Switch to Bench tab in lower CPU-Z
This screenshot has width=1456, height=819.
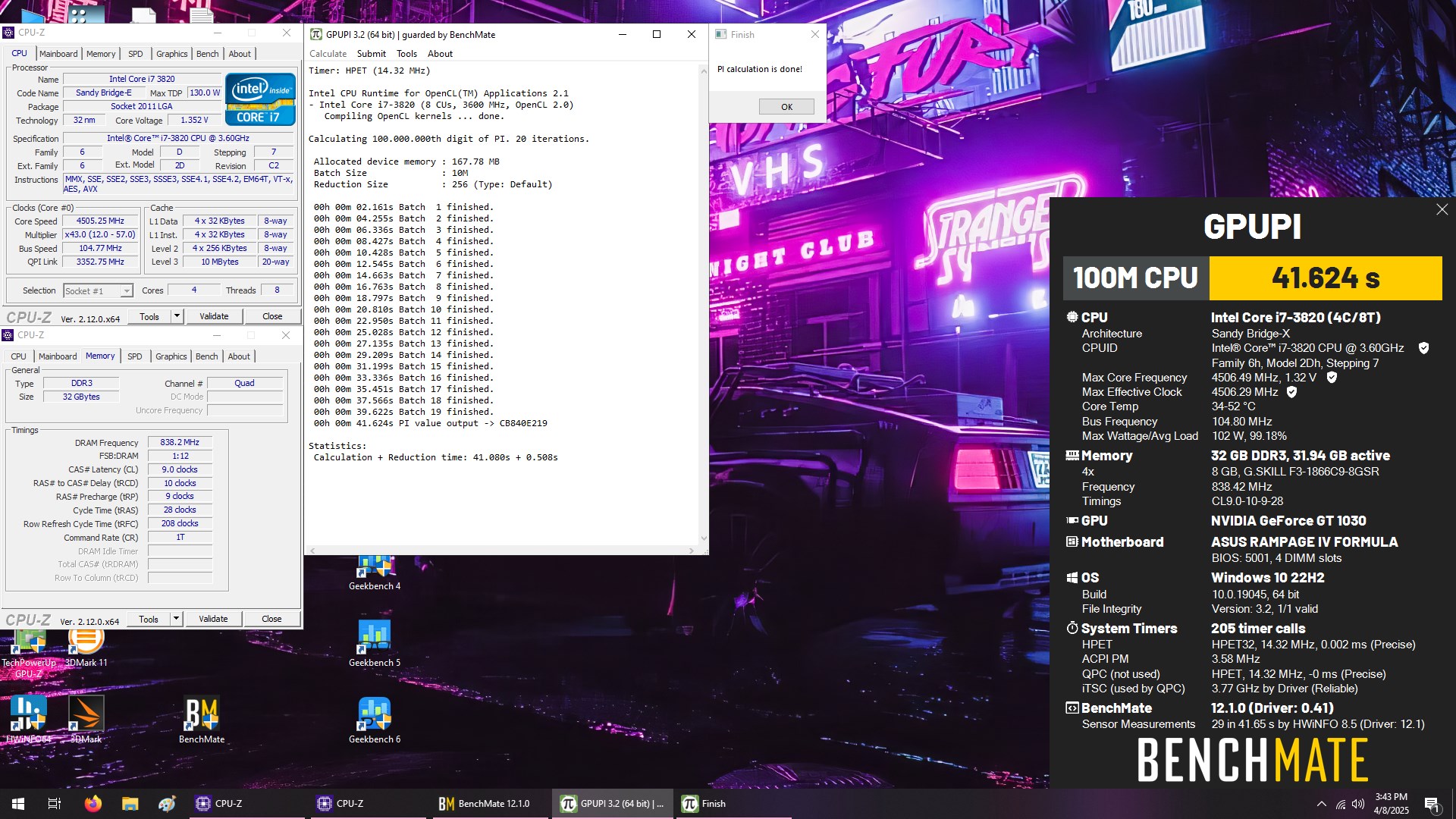coord(207,356)
